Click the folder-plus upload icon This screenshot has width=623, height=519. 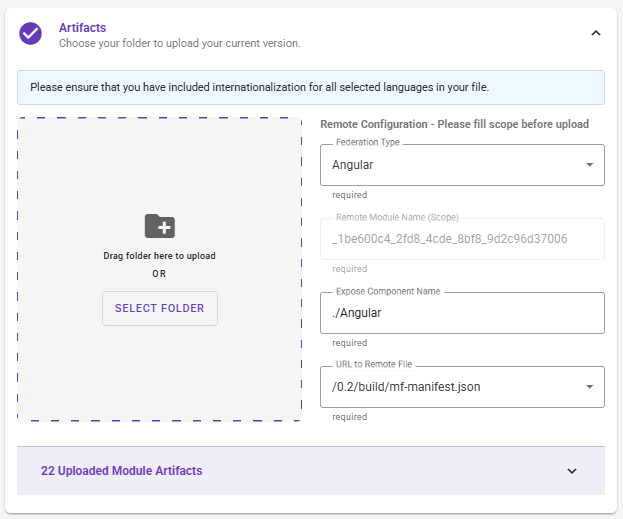[x=160, y=226]
